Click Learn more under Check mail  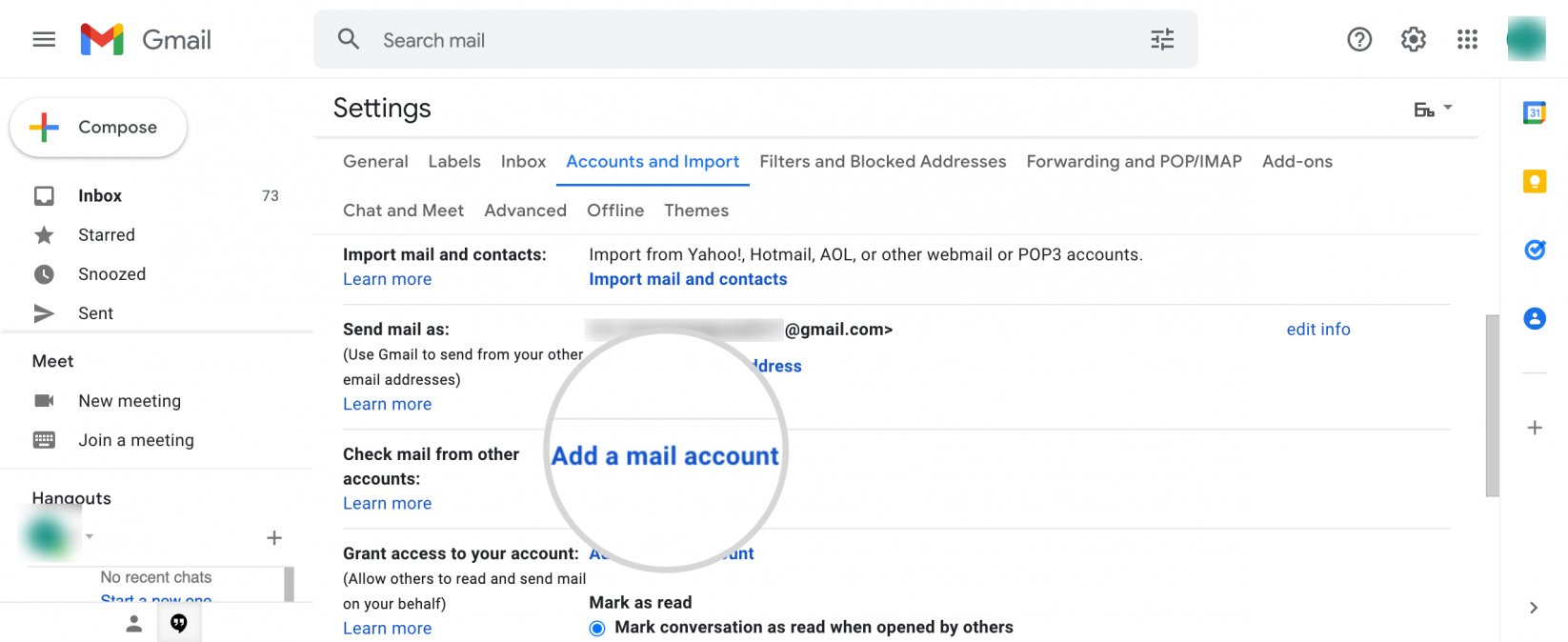tap(387, 503)
